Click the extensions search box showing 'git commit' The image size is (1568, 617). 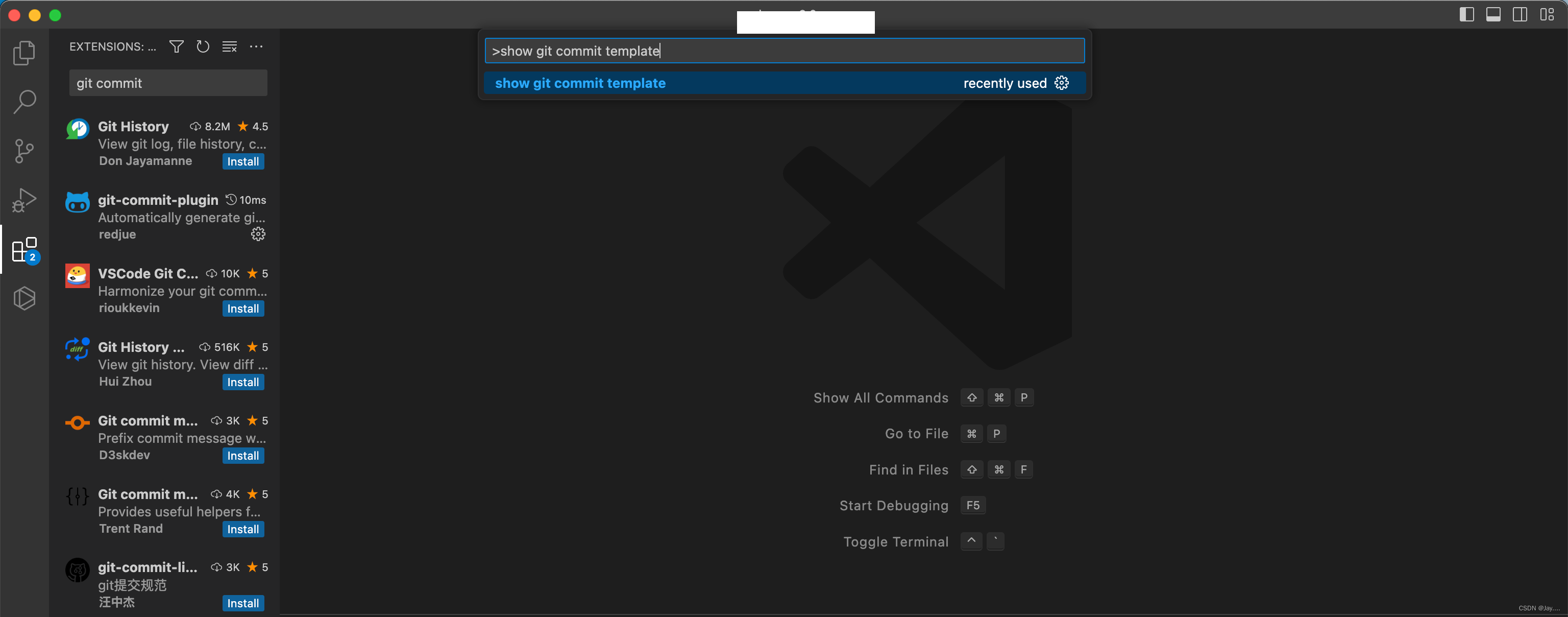coord(168,83)
